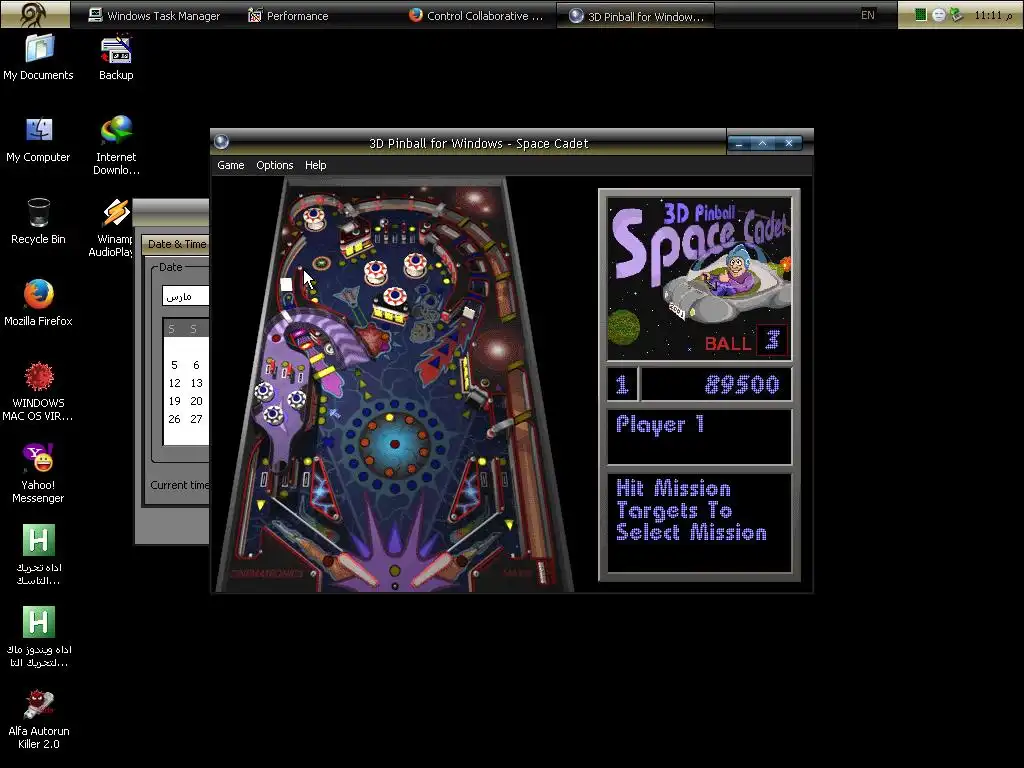1024x768 pixels.
Task: Open the Backup desktop shortcut
Action: (116, 57)
